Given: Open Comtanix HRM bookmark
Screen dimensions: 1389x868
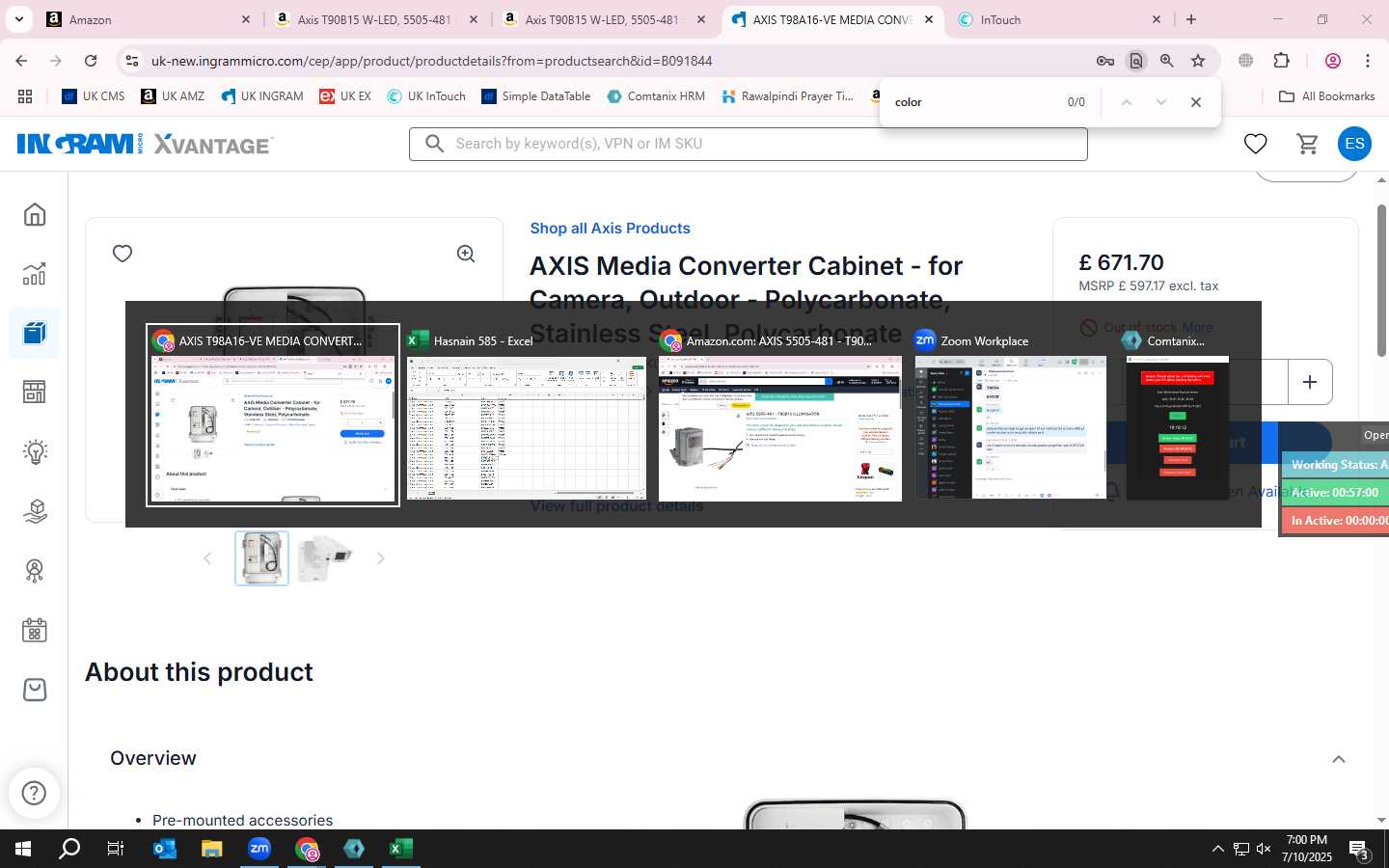Looking at the screenshot, I should coord(656,96).
